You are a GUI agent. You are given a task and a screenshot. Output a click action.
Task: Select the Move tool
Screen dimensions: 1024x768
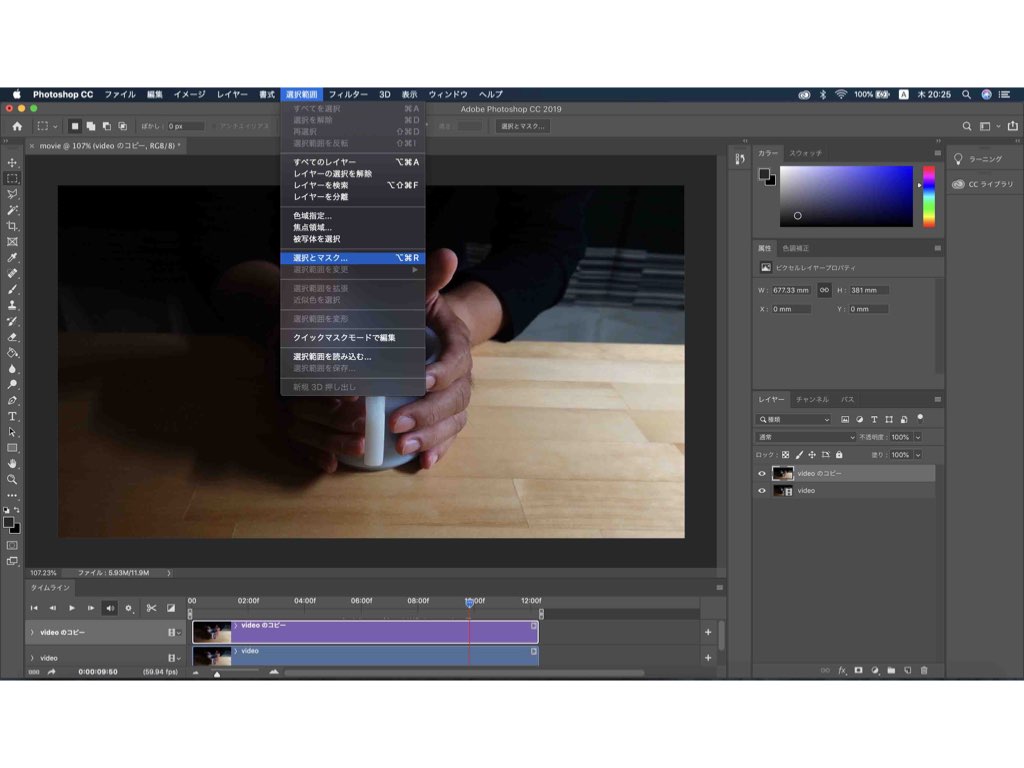[x=12, y=163]
